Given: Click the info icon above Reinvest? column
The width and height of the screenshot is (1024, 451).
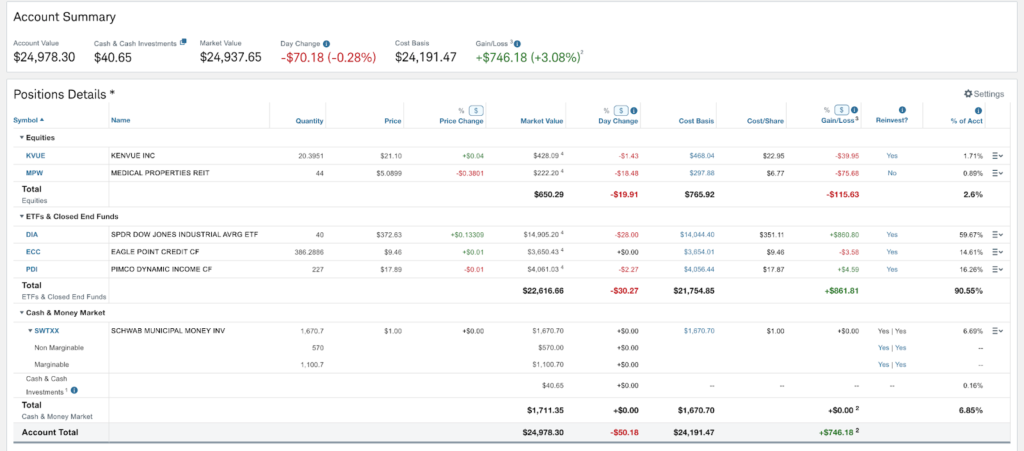Looking at the screenshot, I should click(902, 110).
